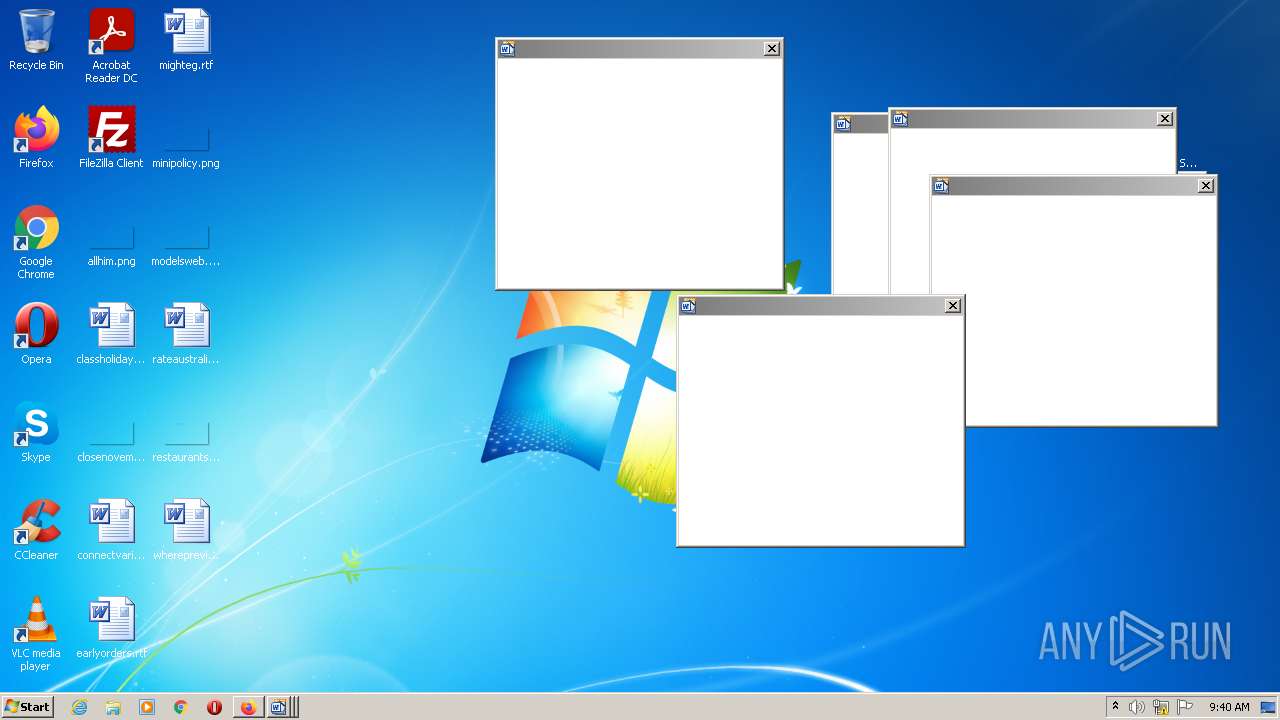
Task: Close the rightmost front blank window
Action: click(1206, 186)
